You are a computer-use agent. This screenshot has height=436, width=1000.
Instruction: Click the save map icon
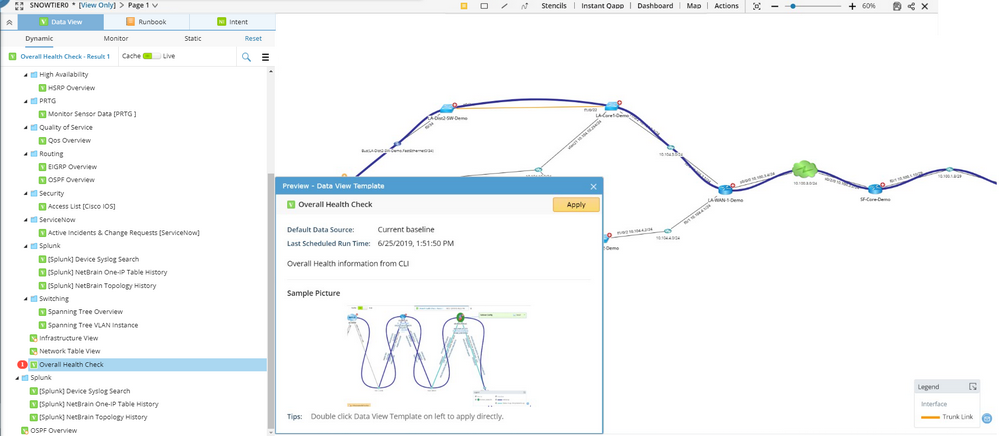(897, 6)
